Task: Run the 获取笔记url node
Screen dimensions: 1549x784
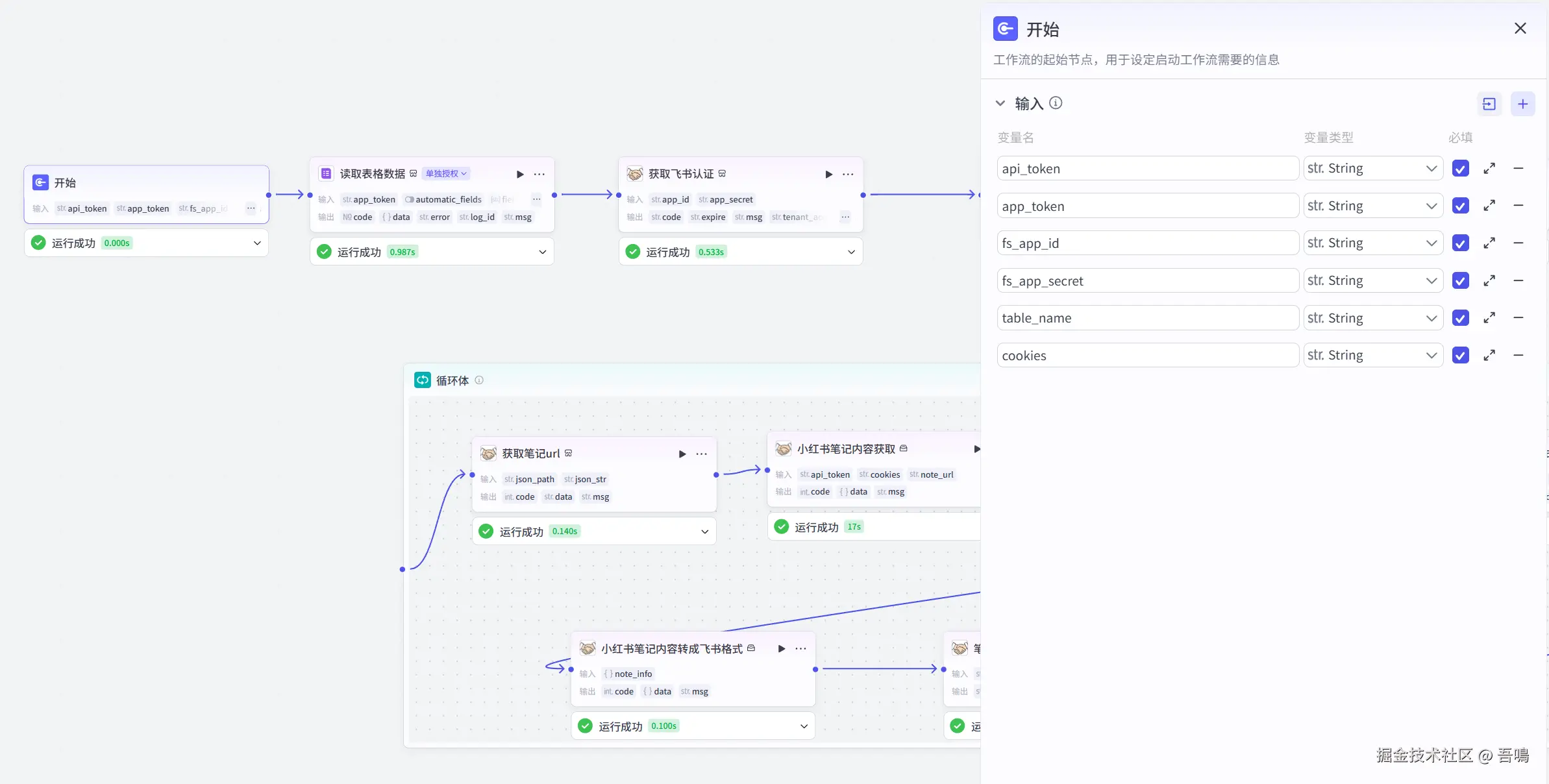Action: [682, 454]
